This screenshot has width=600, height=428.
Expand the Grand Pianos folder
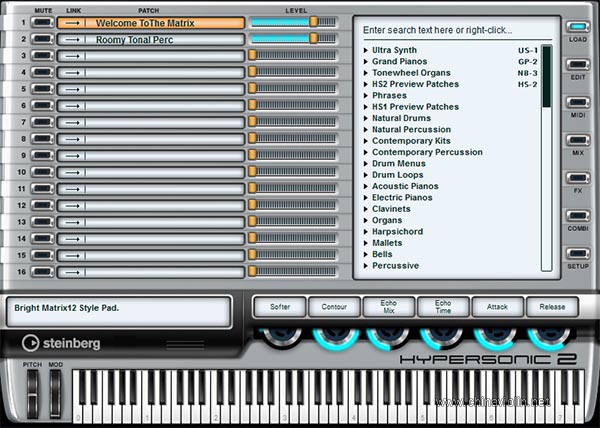(x=365, y=61)
